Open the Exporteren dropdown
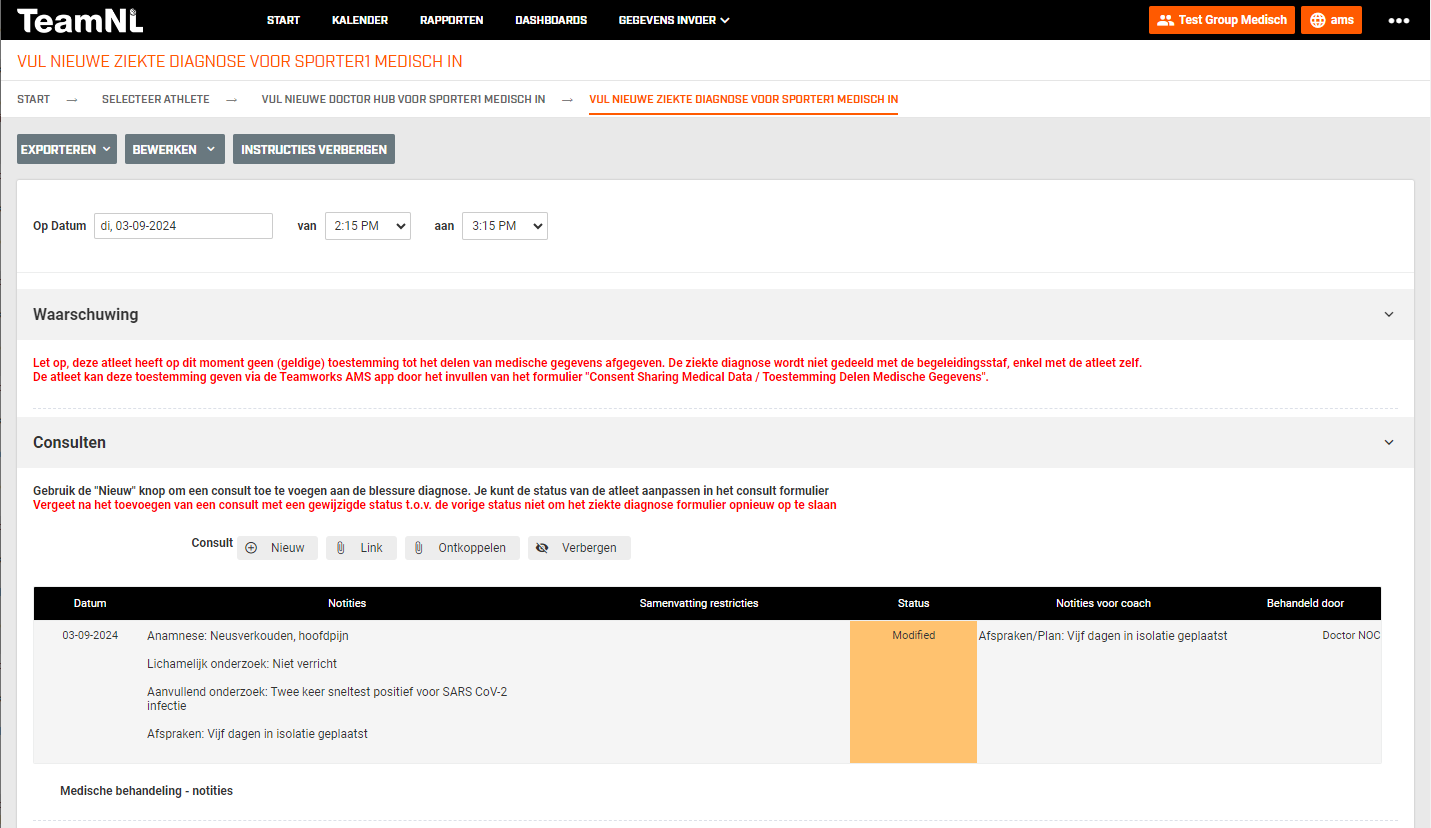Viewport: 1431px width, 828px height. 66,149
